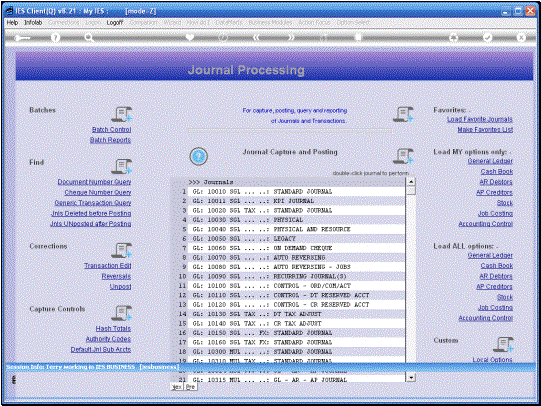Click the journals list scroll-up arrow
The height and width of the screenshot is (406, 541).
[x=411, y=181]
